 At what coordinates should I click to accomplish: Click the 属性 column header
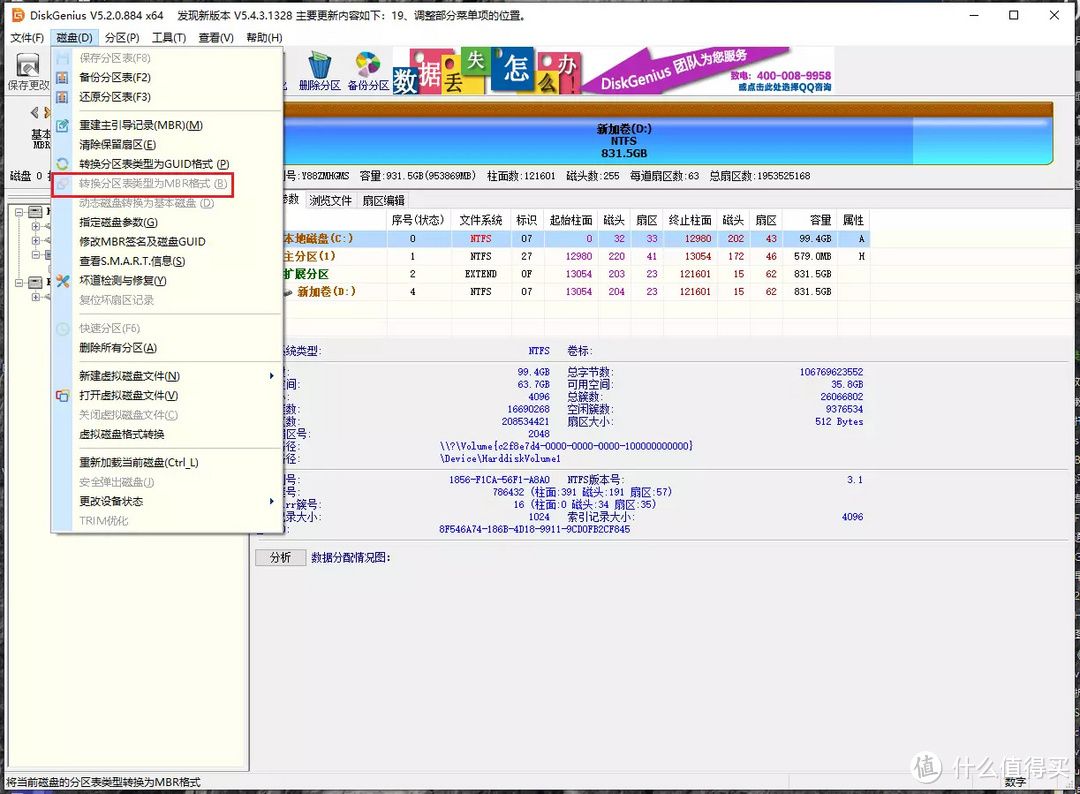(853, 220)
